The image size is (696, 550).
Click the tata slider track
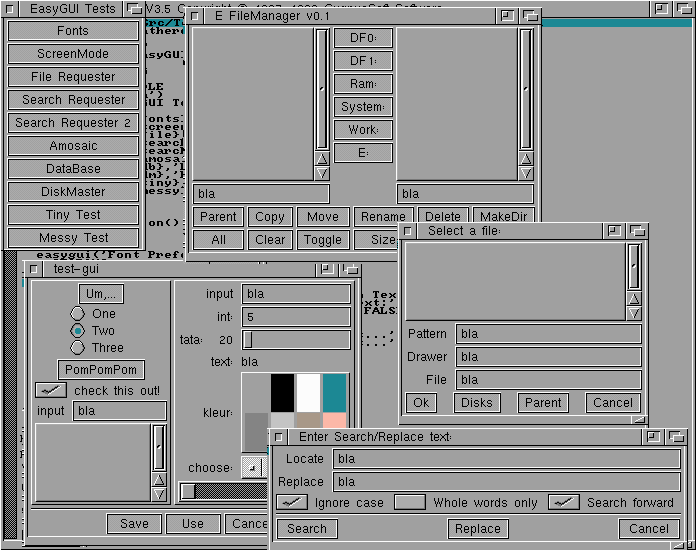(300, 340)
